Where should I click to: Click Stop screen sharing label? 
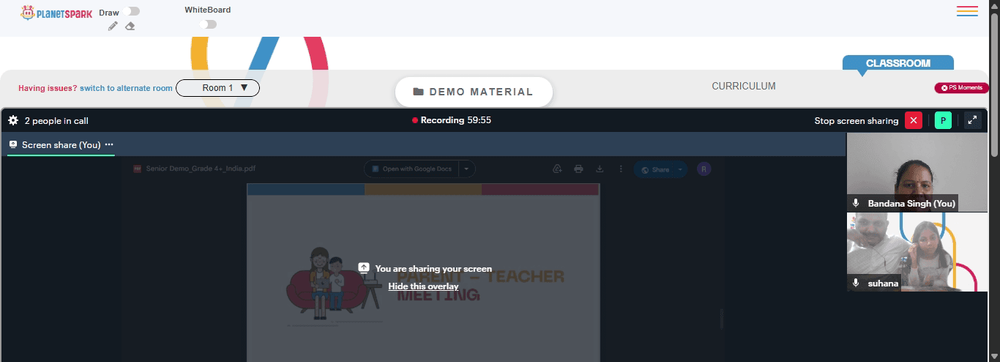(856, 120)
